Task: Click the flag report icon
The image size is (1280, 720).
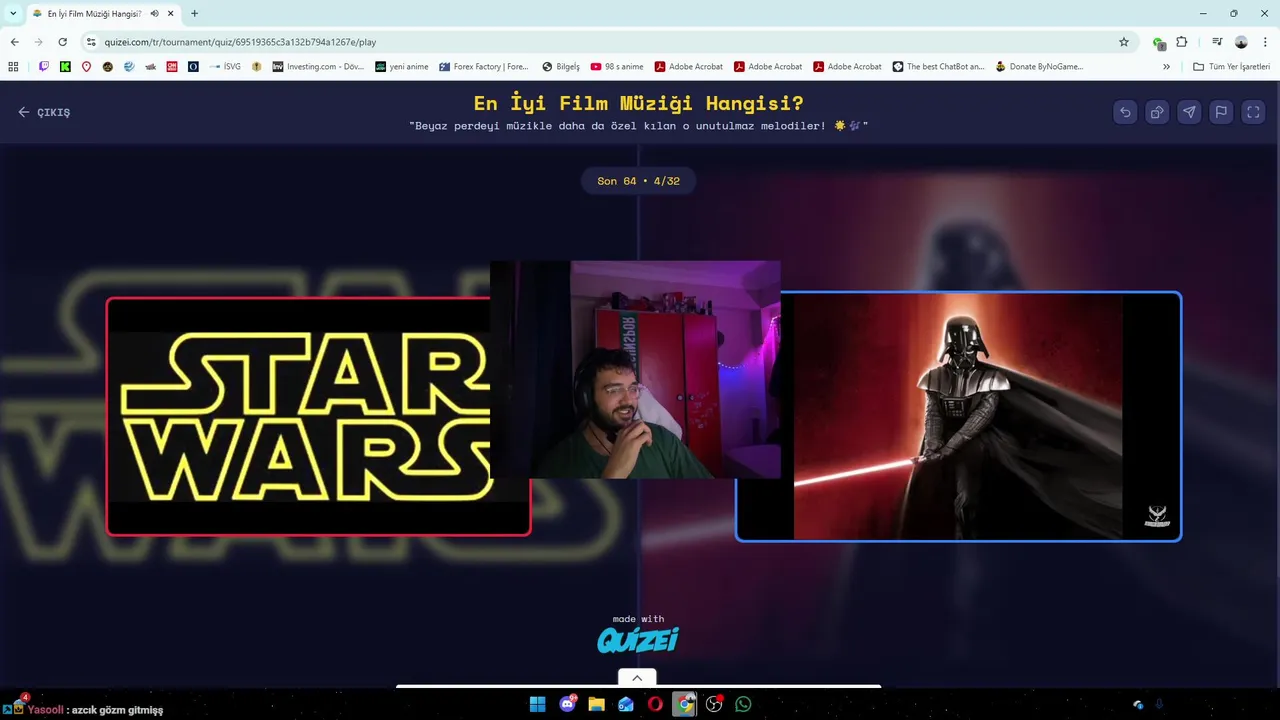Action: click(1221, 112)
